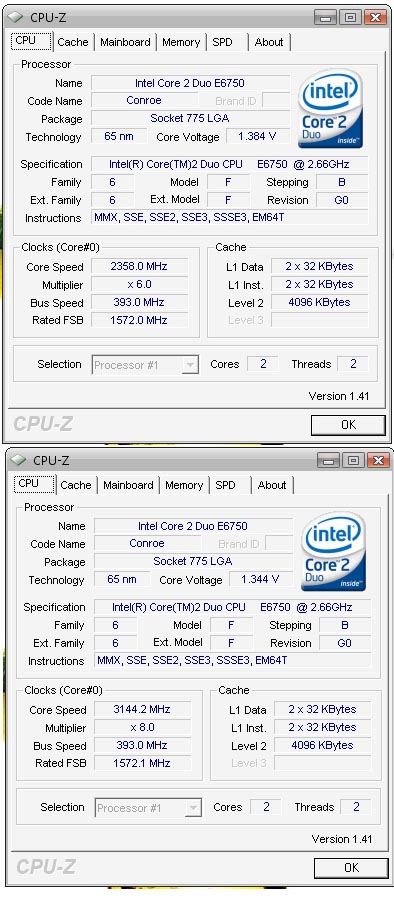Close the lower CPU-Z window

tap(378, 460)
